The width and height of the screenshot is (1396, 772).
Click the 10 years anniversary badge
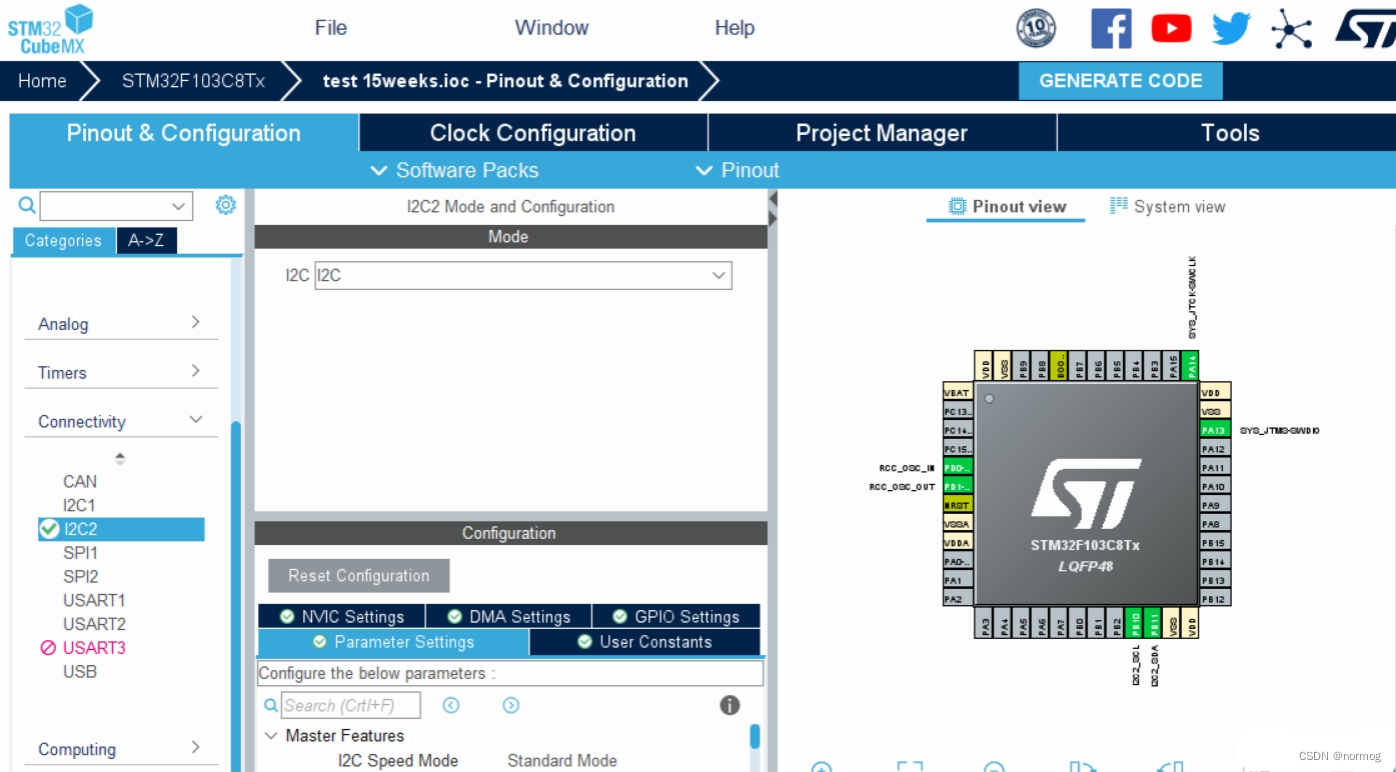[1036, 29]
